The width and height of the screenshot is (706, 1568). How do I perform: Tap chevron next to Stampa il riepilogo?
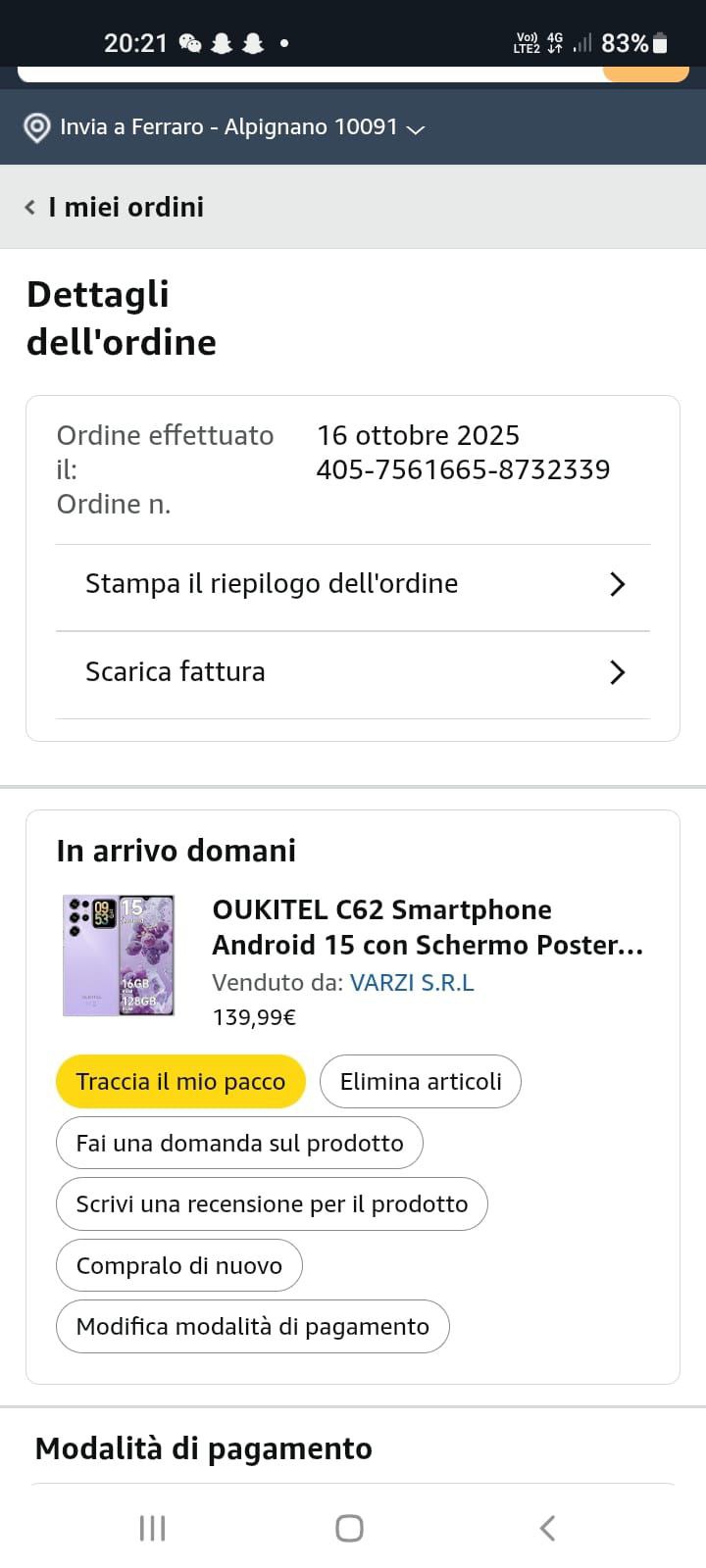click(x=617, y=585)
